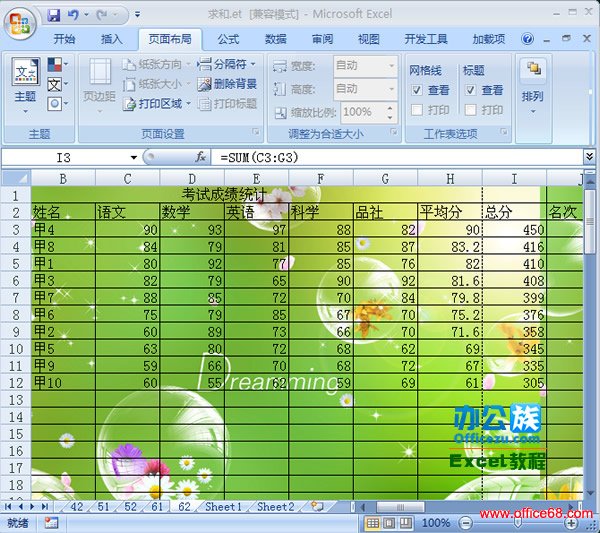Select column header H

point(450,178)
